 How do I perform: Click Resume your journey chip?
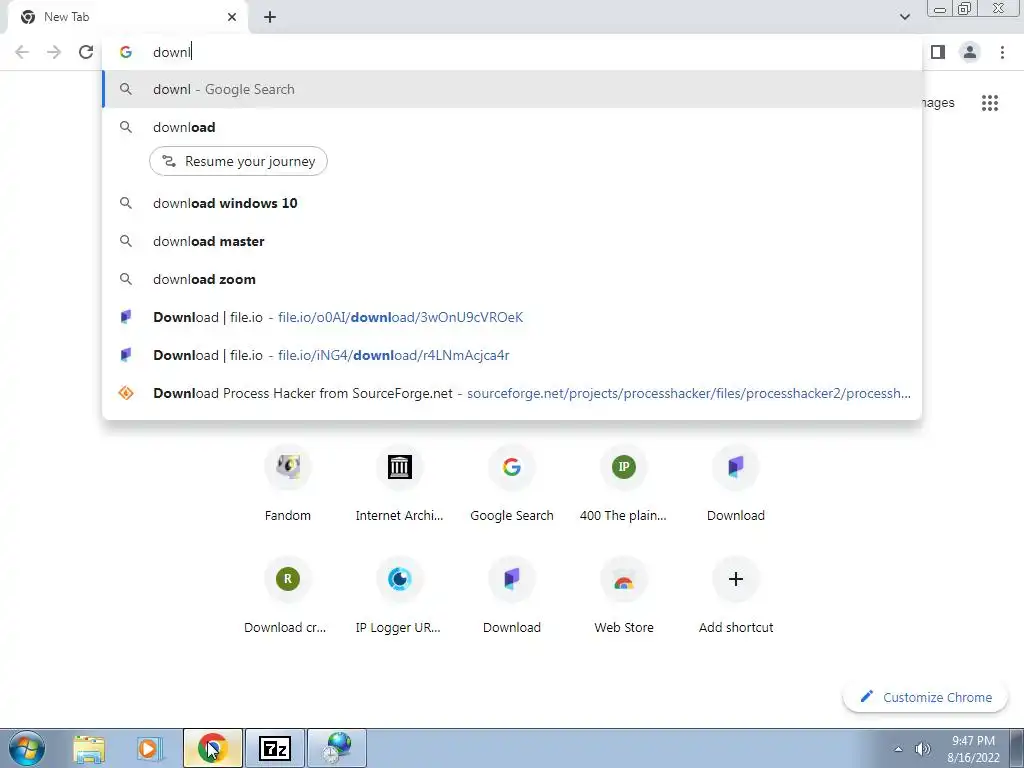pyautogui.click(x=238, y=161)
